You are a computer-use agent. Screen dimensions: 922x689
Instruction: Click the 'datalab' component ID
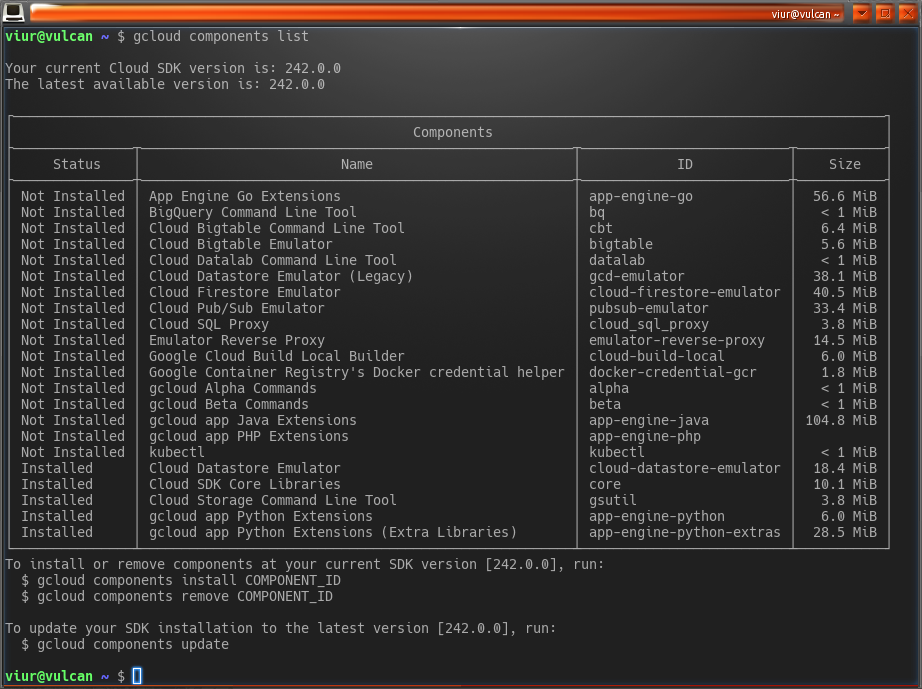tap(617, 260)
